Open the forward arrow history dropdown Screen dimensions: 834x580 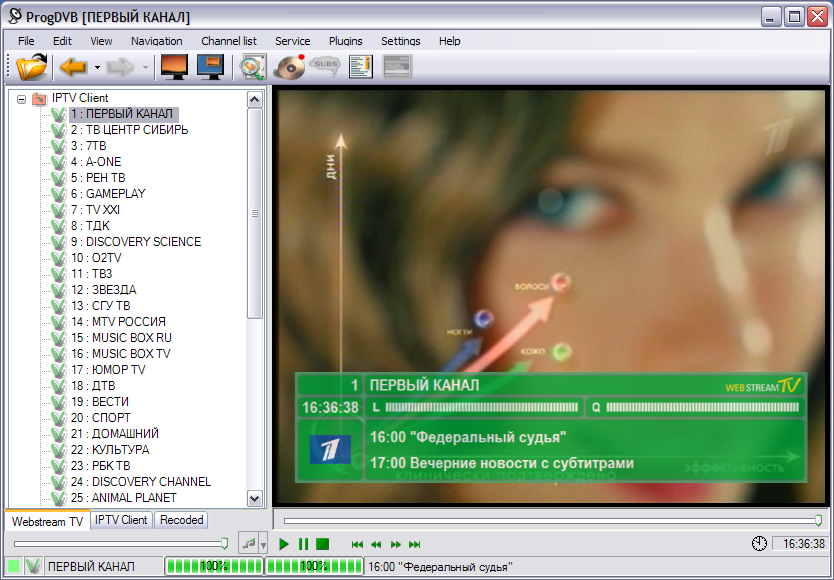145,68
